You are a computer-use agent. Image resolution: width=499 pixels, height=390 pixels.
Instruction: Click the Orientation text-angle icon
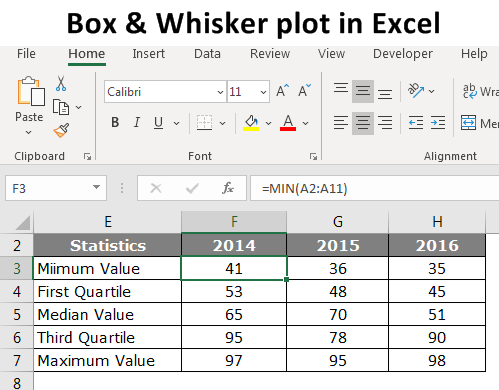416,90
